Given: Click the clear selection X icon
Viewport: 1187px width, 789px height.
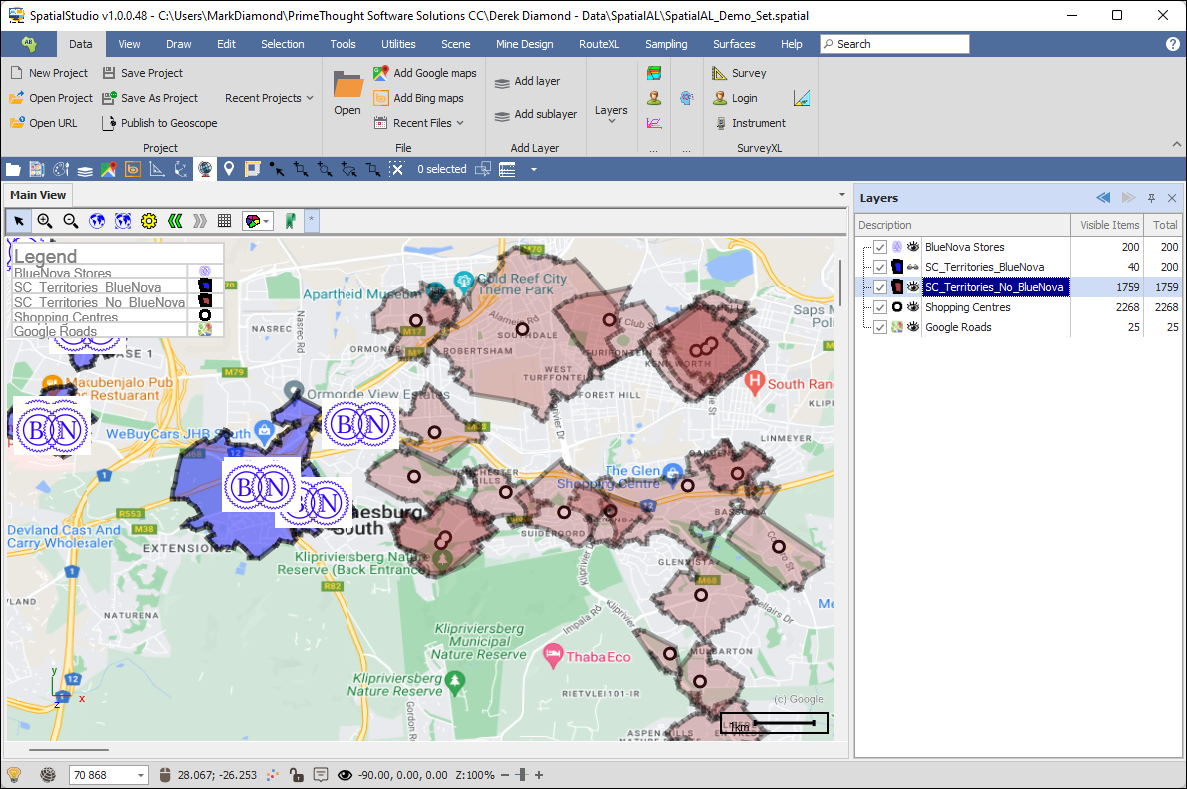Looking at the screenshot, I should 397,169.
